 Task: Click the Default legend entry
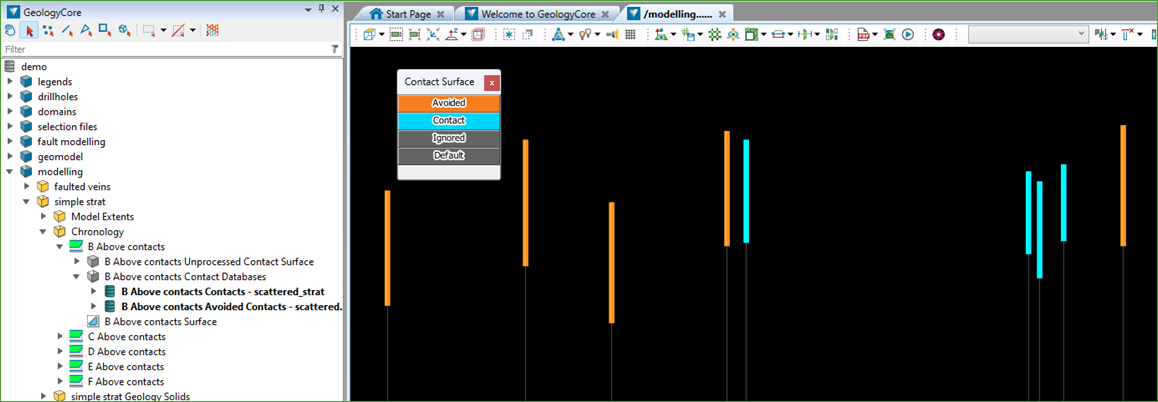(449, 156)
